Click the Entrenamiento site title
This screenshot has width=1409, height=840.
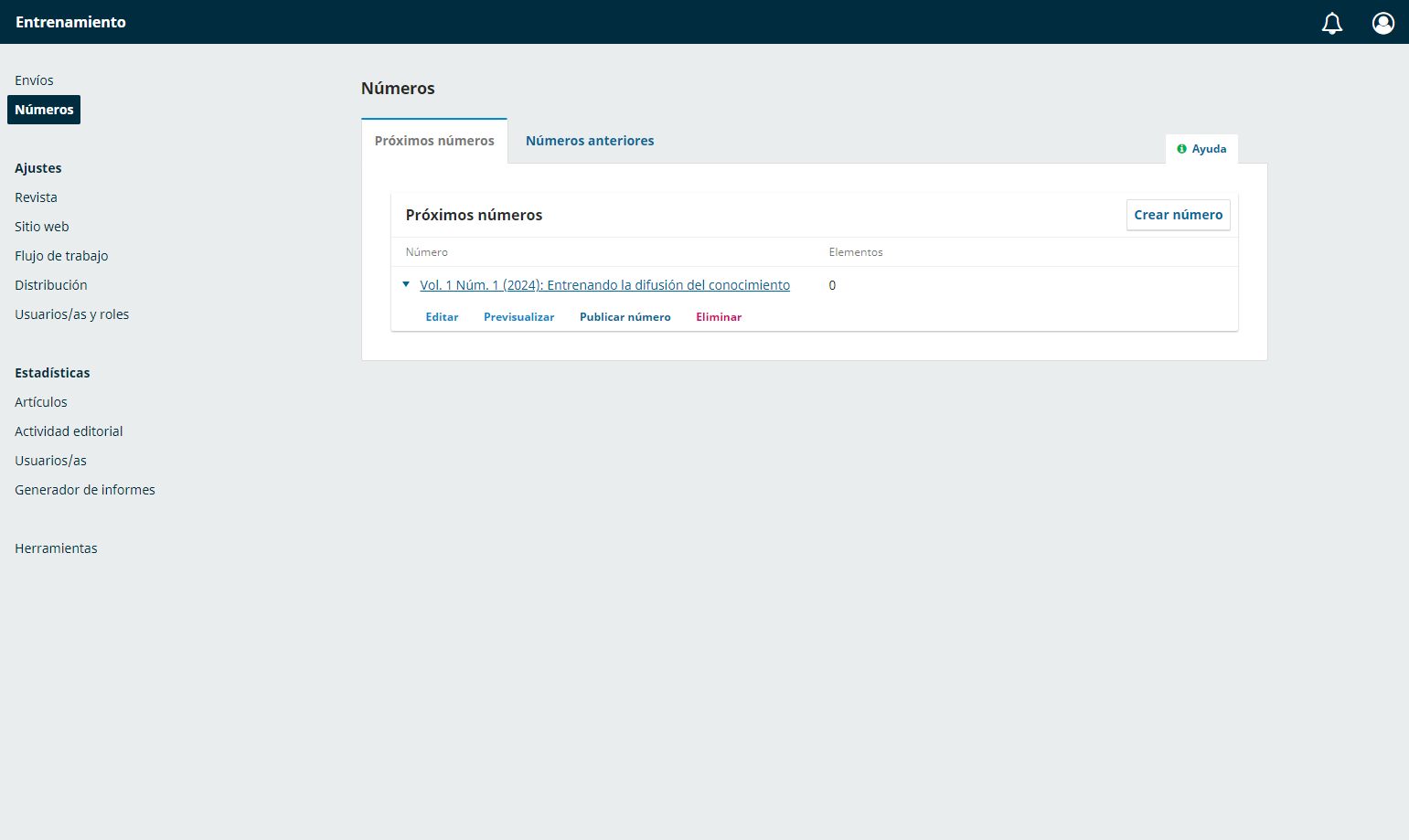pos(70,22)
